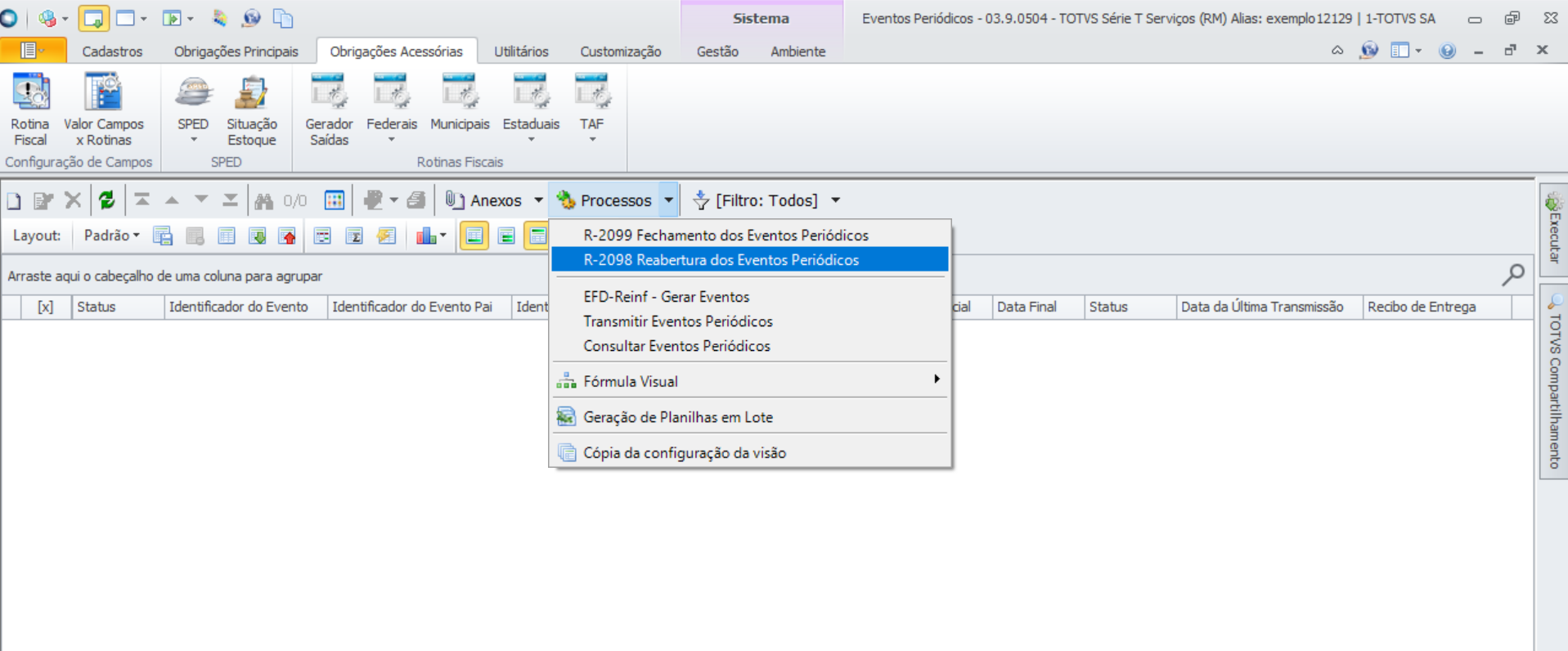Open the colored grid view icon
1568x651 pixels.
(335, 200)
